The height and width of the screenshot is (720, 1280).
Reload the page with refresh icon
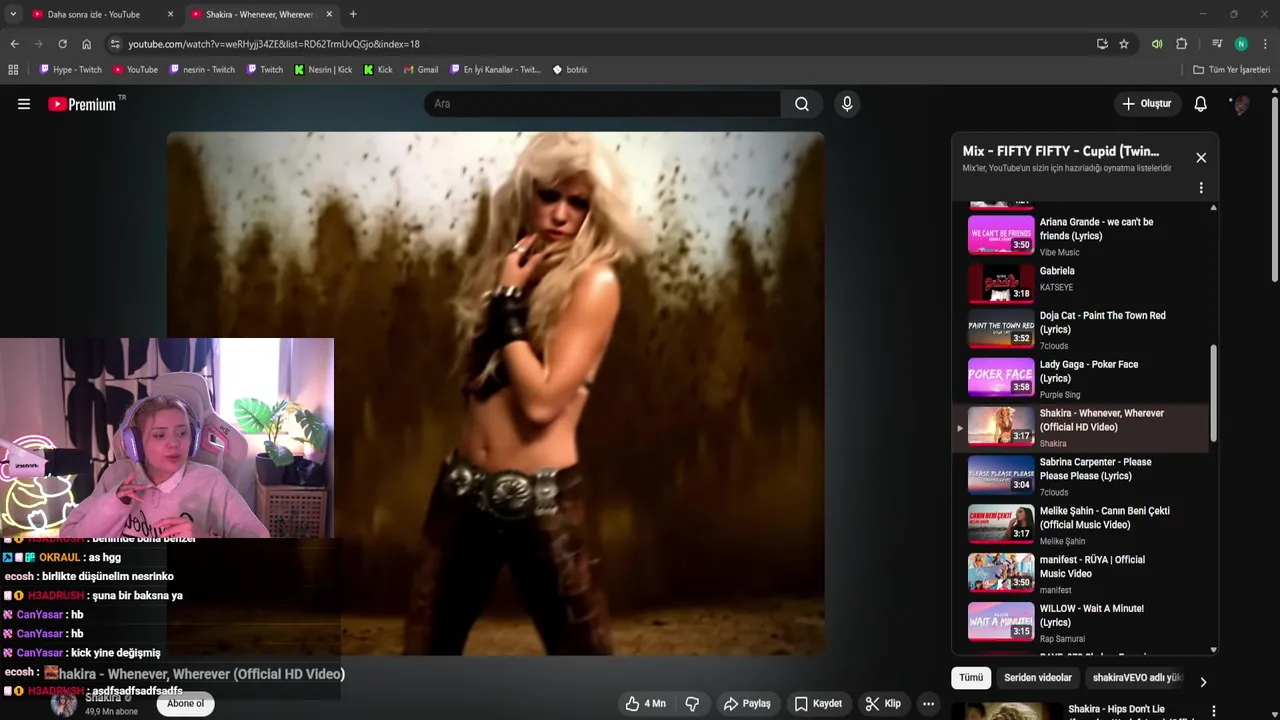point(62,44)
